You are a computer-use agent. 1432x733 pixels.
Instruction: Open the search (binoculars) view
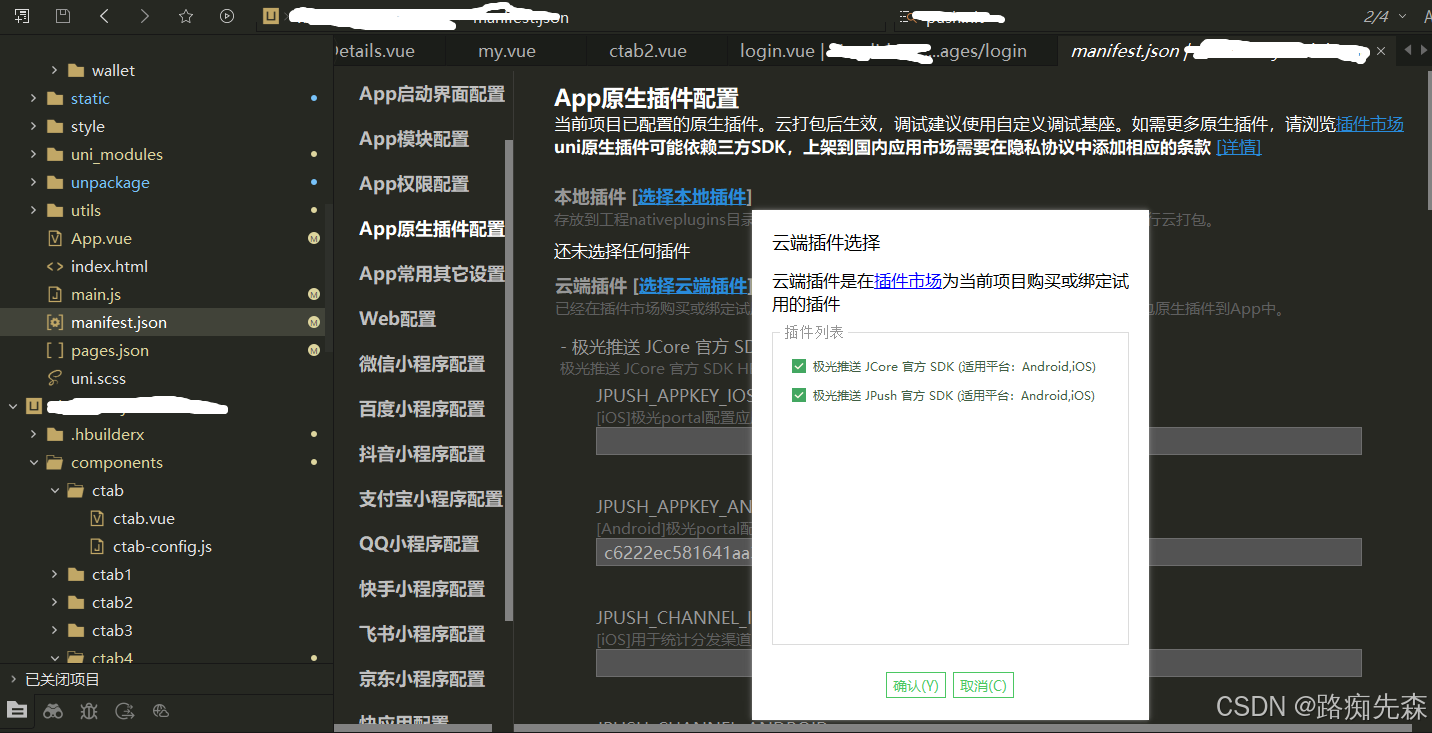[x=52, y=711]
